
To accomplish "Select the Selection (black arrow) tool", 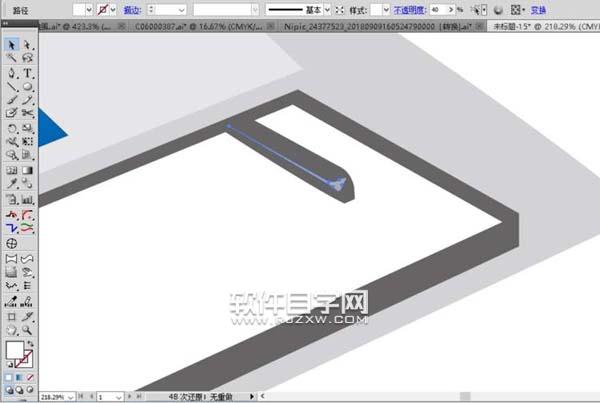I will tap(11, 45).
